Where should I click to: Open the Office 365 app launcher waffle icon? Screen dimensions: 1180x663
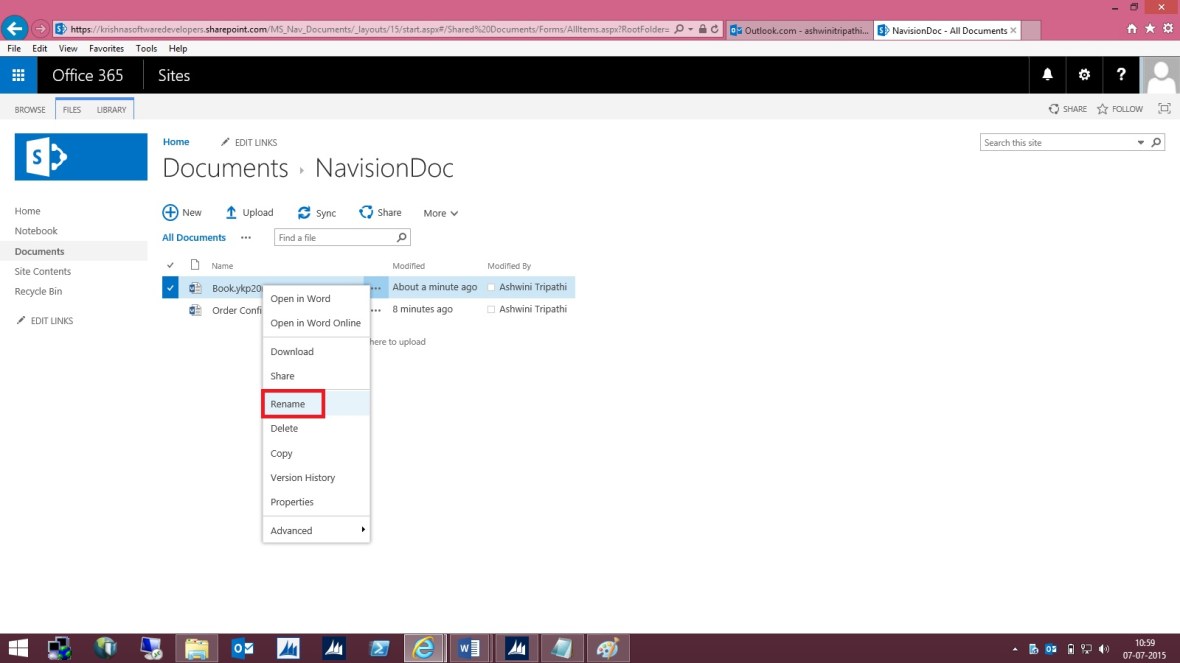(x=18, y=75)
